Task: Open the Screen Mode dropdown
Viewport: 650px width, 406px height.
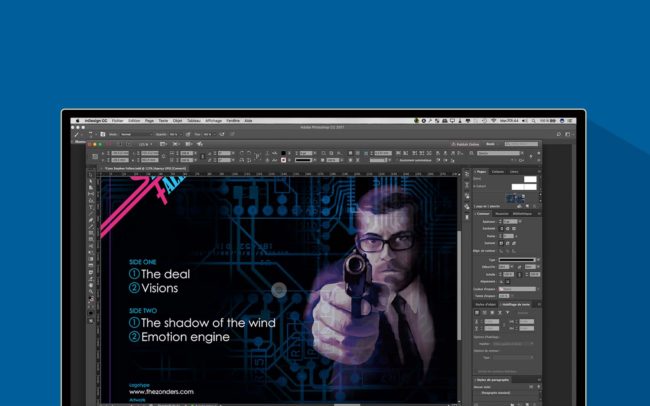Action: tap(176, 144)
